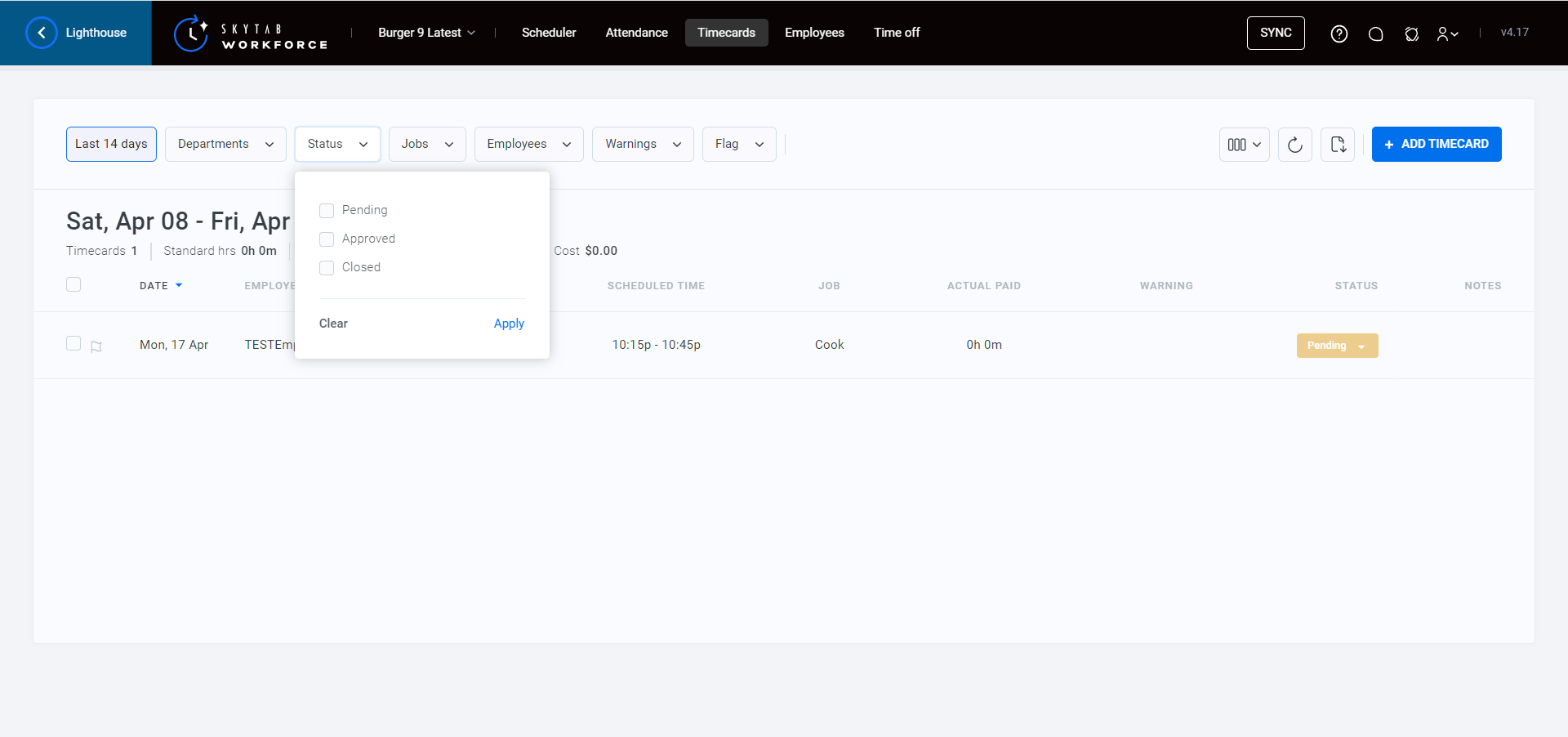Open the chat bubble icon in header
The width and height of the screenshot is (1568, 737).
[1375, 33]
